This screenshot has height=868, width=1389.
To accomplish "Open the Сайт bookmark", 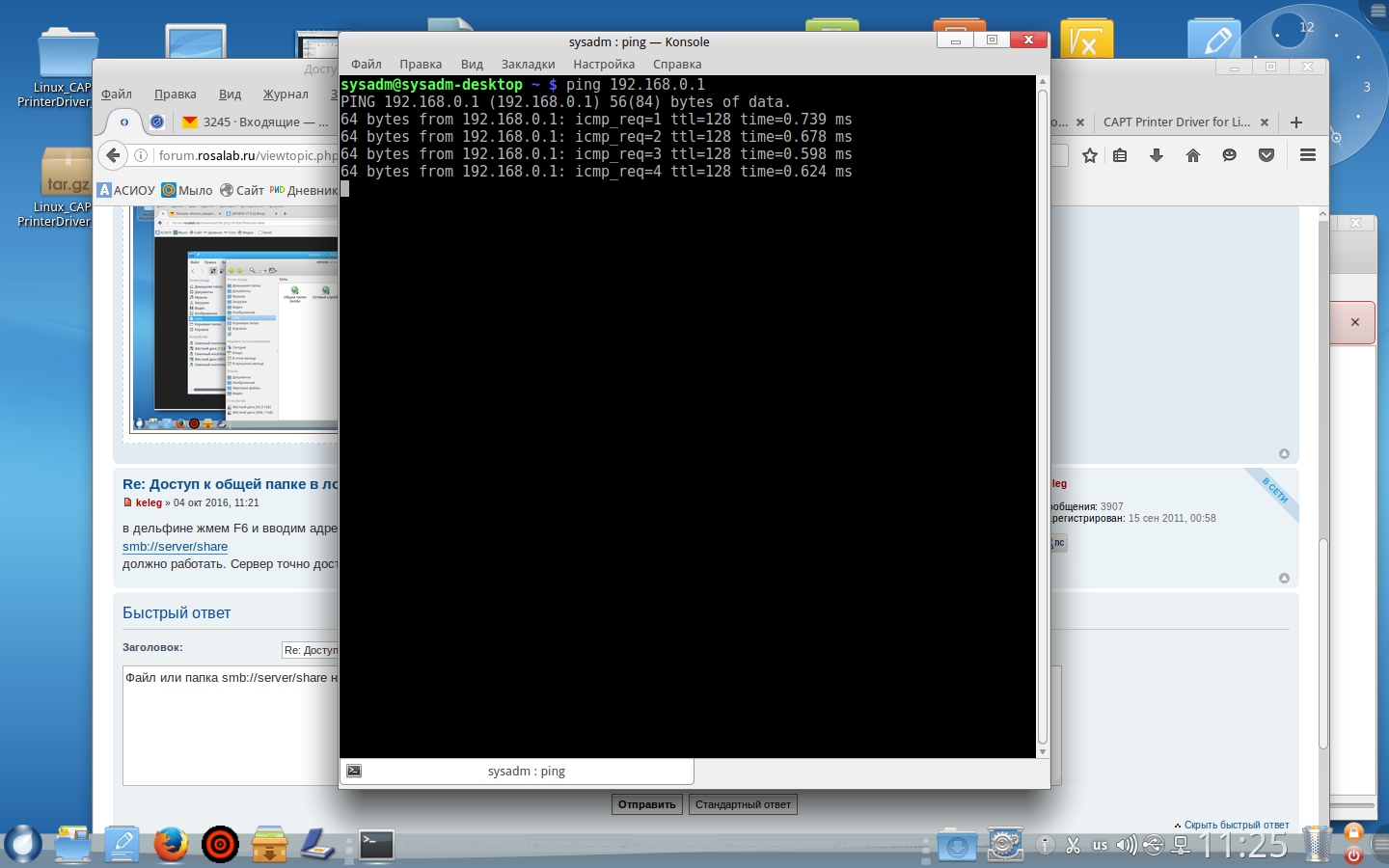I will tap(242, 190).
